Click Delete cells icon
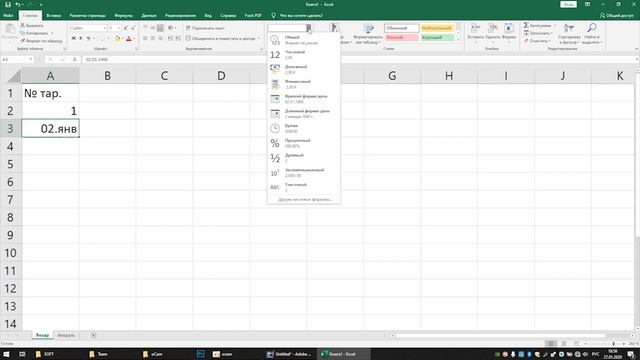This screenshot has height=360, width=640. [493, 29]
